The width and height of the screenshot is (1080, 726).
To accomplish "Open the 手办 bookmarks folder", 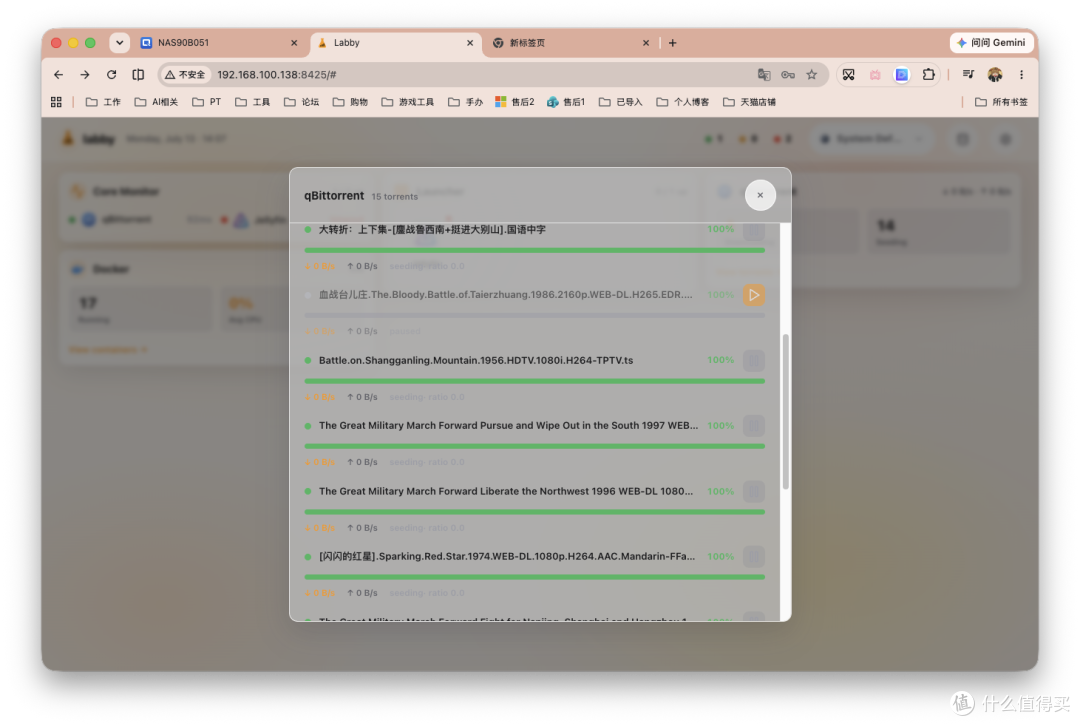I will click(466, 102).
